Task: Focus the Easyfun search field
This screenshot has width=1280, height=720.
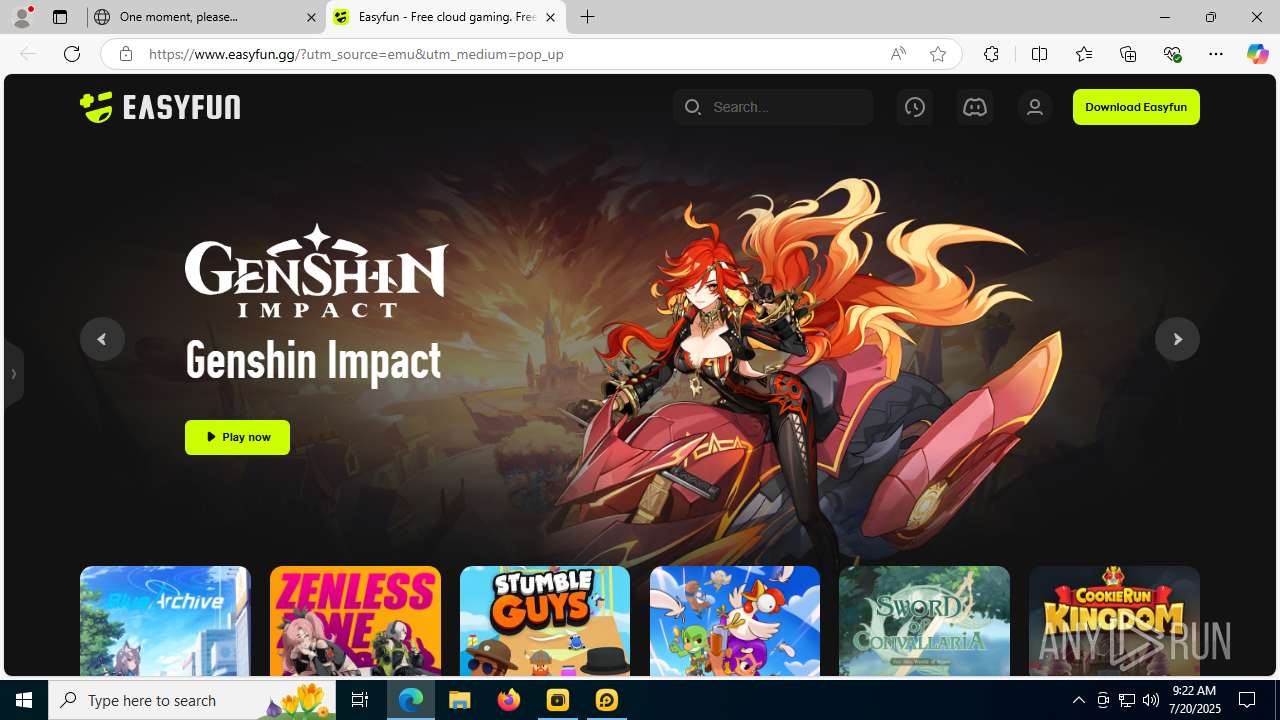Action: tap(773, 107)
